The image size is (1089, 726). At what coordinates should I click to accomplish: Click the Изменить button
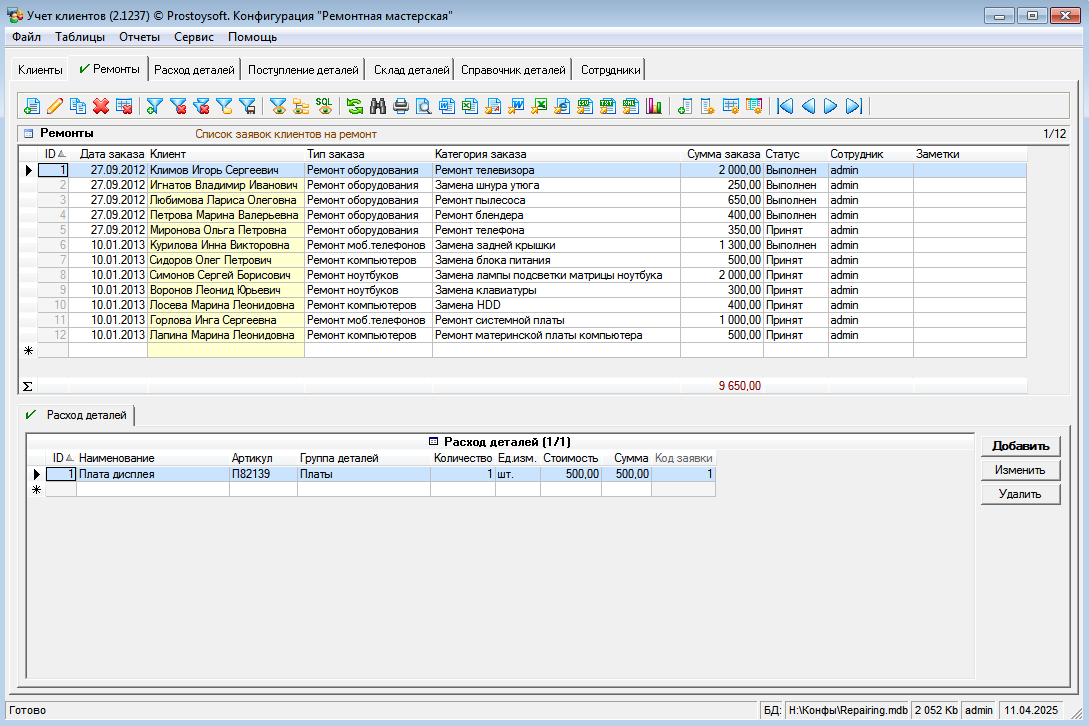coord(1020,470)
